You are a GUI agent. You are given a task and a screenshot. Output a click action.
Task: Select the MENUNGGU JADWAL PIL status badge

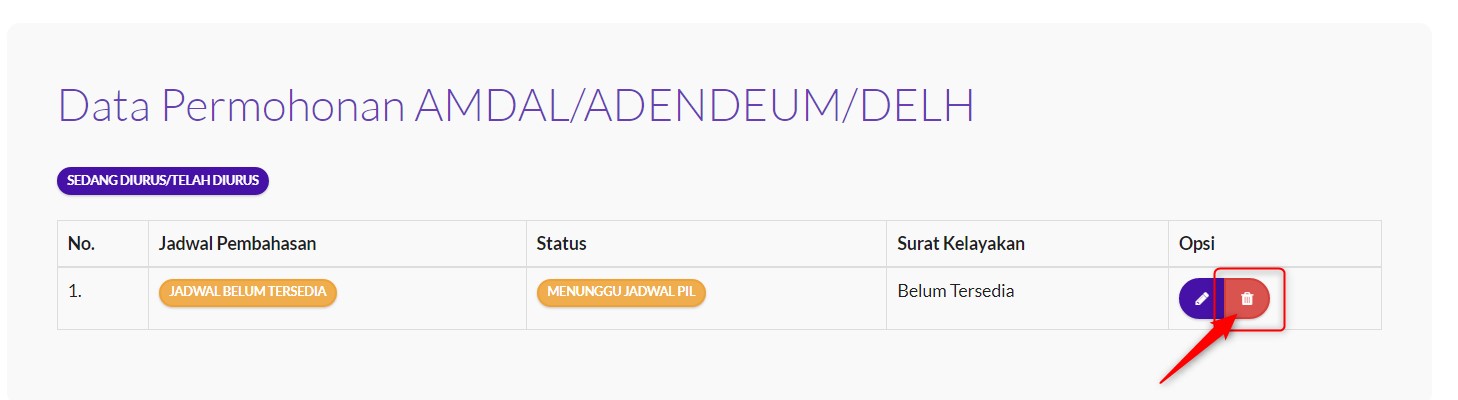pyautogui.click(x=621, y=292)
